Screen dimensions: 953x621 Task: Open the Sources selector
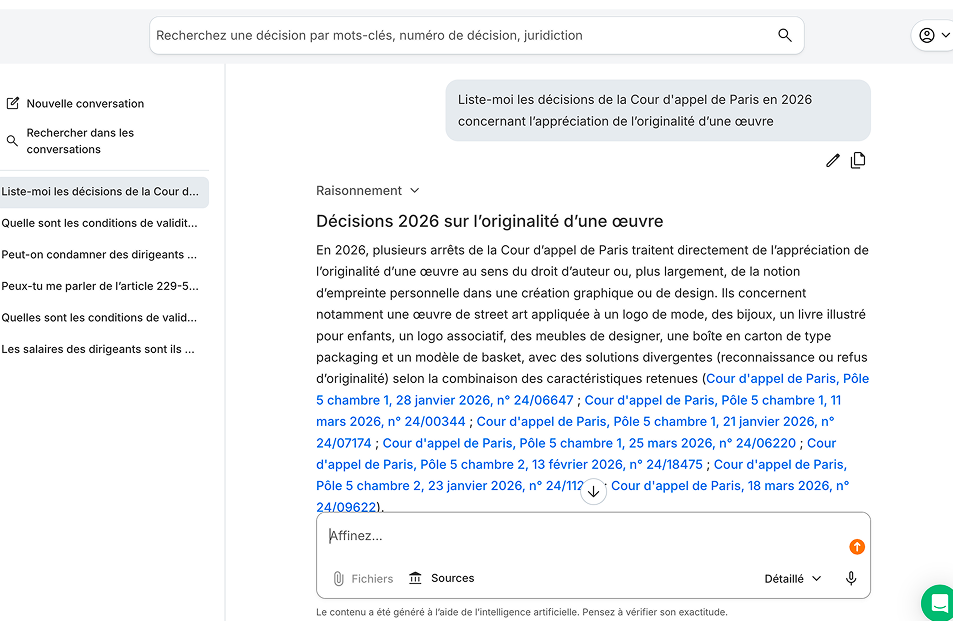442,578
